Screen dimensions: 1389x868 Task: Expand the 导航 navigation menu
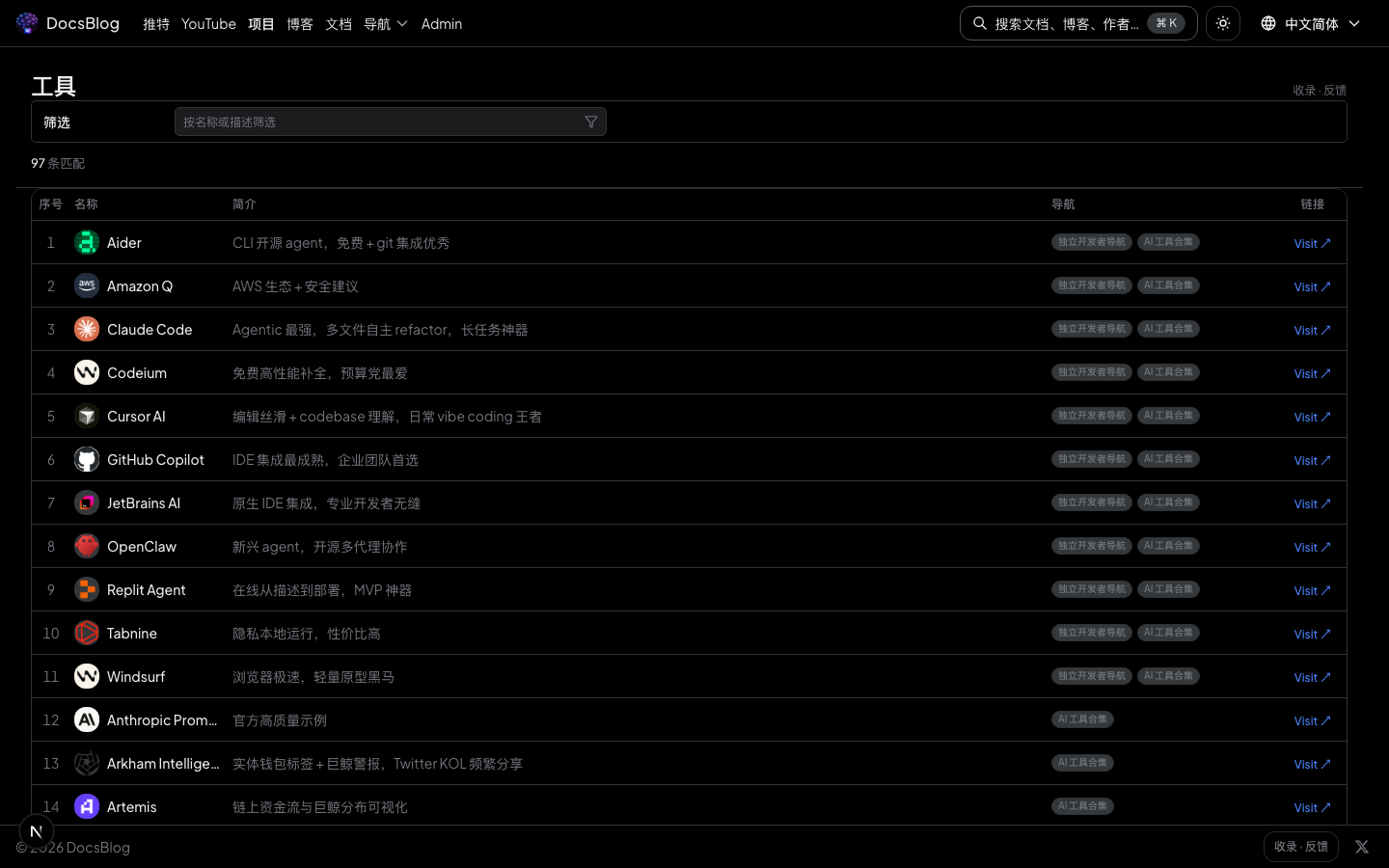click(x=385, y=24)
